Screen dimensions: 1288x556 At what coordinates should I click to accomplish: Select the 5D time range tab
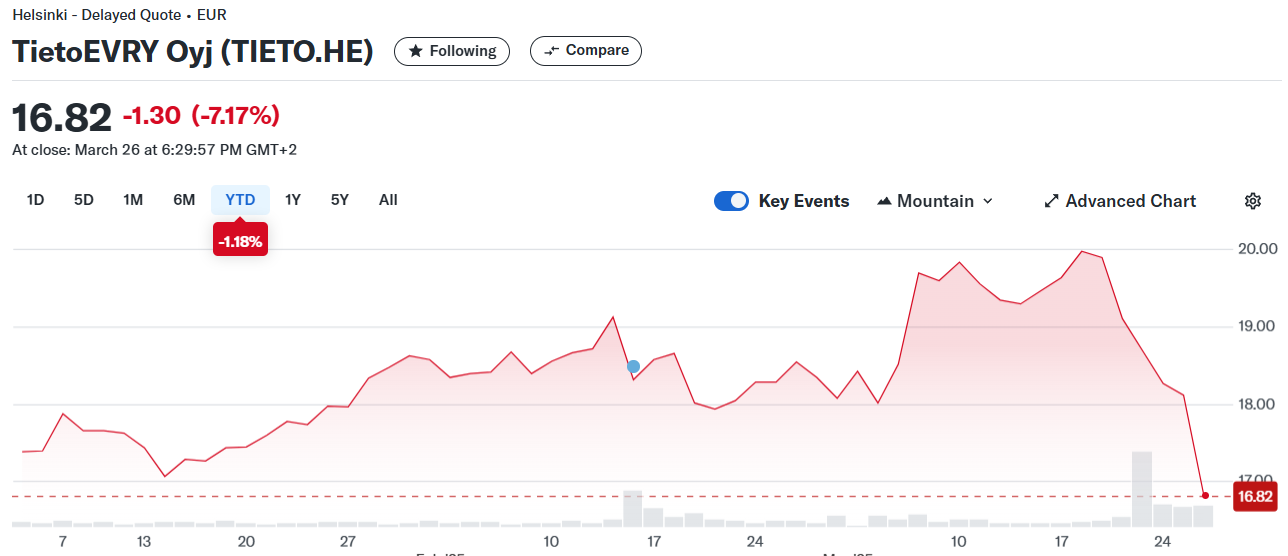tap(84, 200)
